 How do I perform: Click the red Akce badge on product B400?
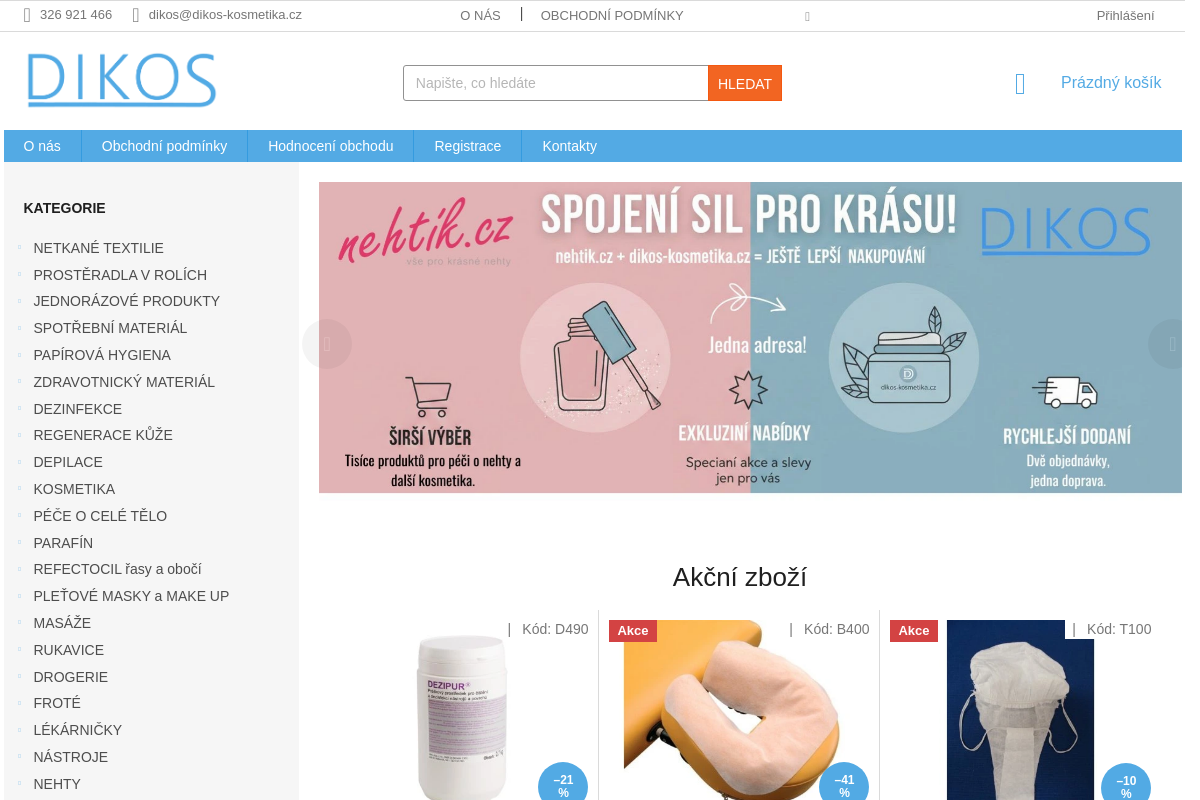click(x=633, y=630)
